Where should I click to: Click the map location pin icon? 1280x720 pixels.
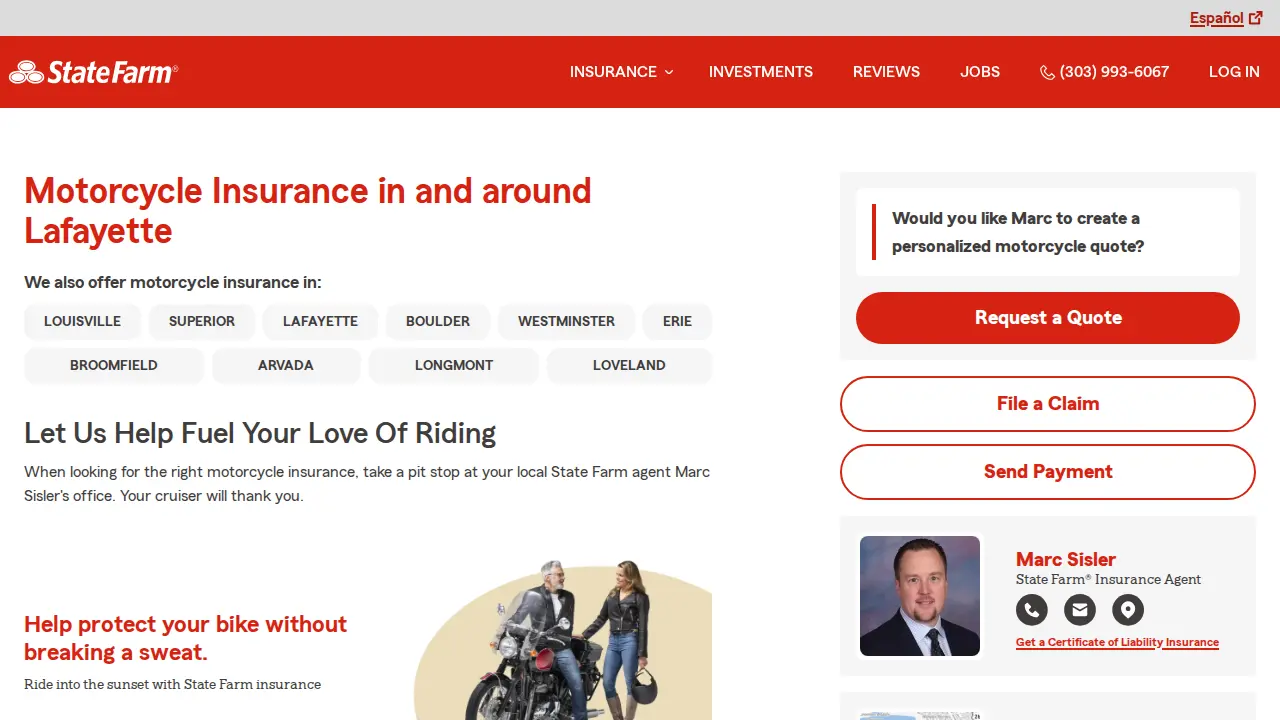coord(1128,609)
